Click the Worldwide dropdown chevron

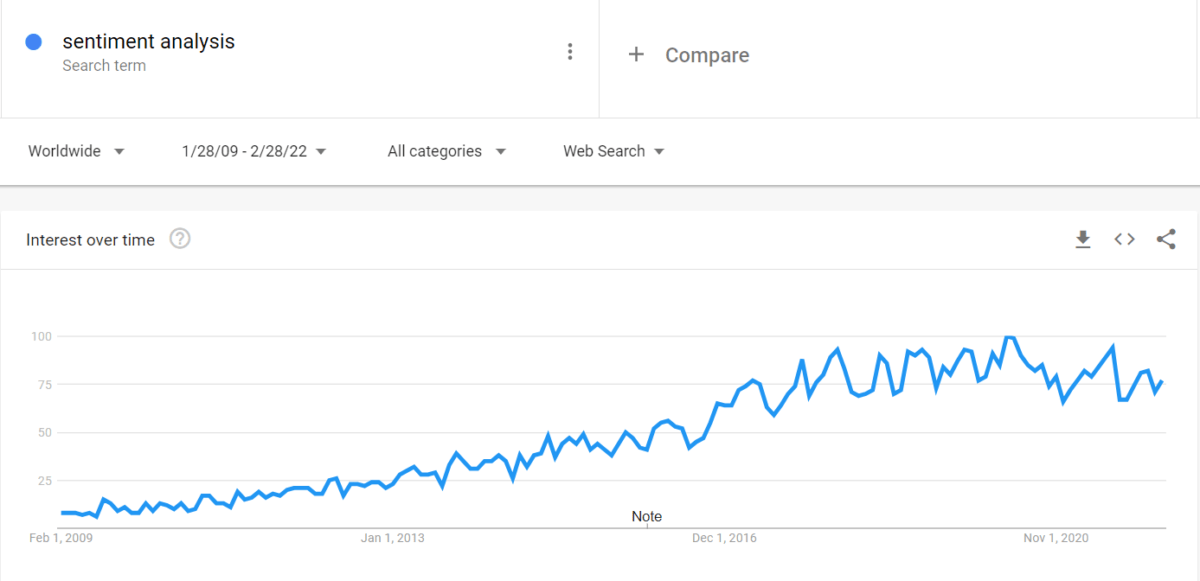119,151
